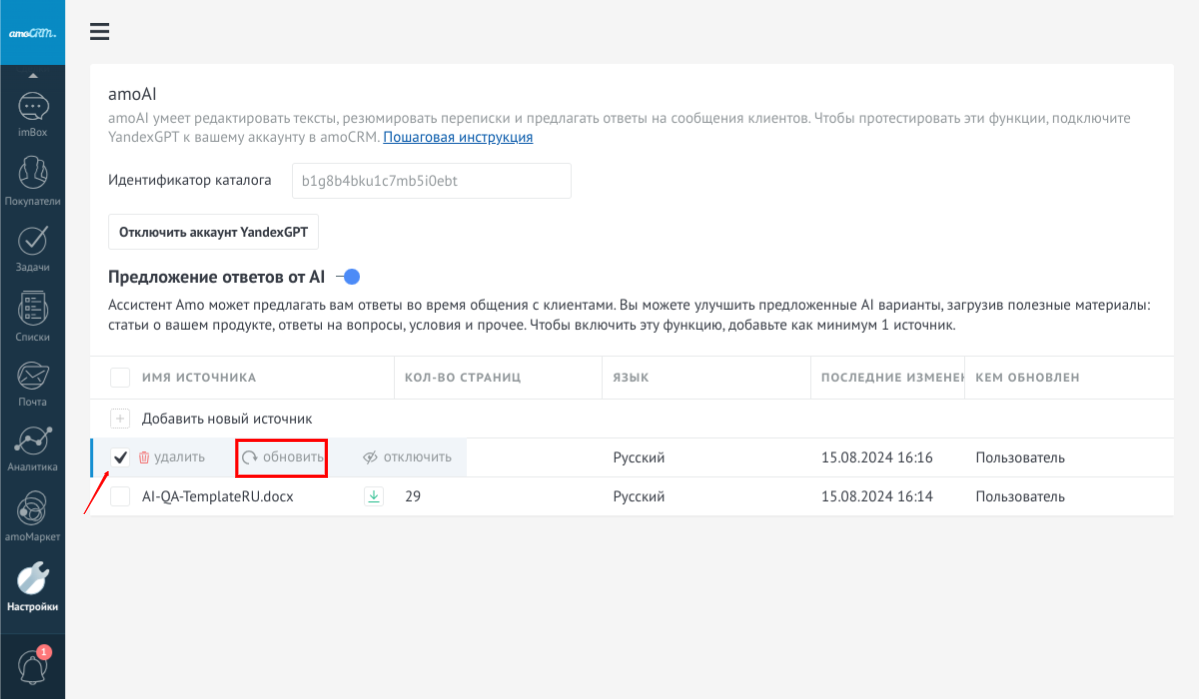Viewport: 1199px width, 699px height.
Task: Open Настройки in the sidebar menu
Action: coord(33,587)
